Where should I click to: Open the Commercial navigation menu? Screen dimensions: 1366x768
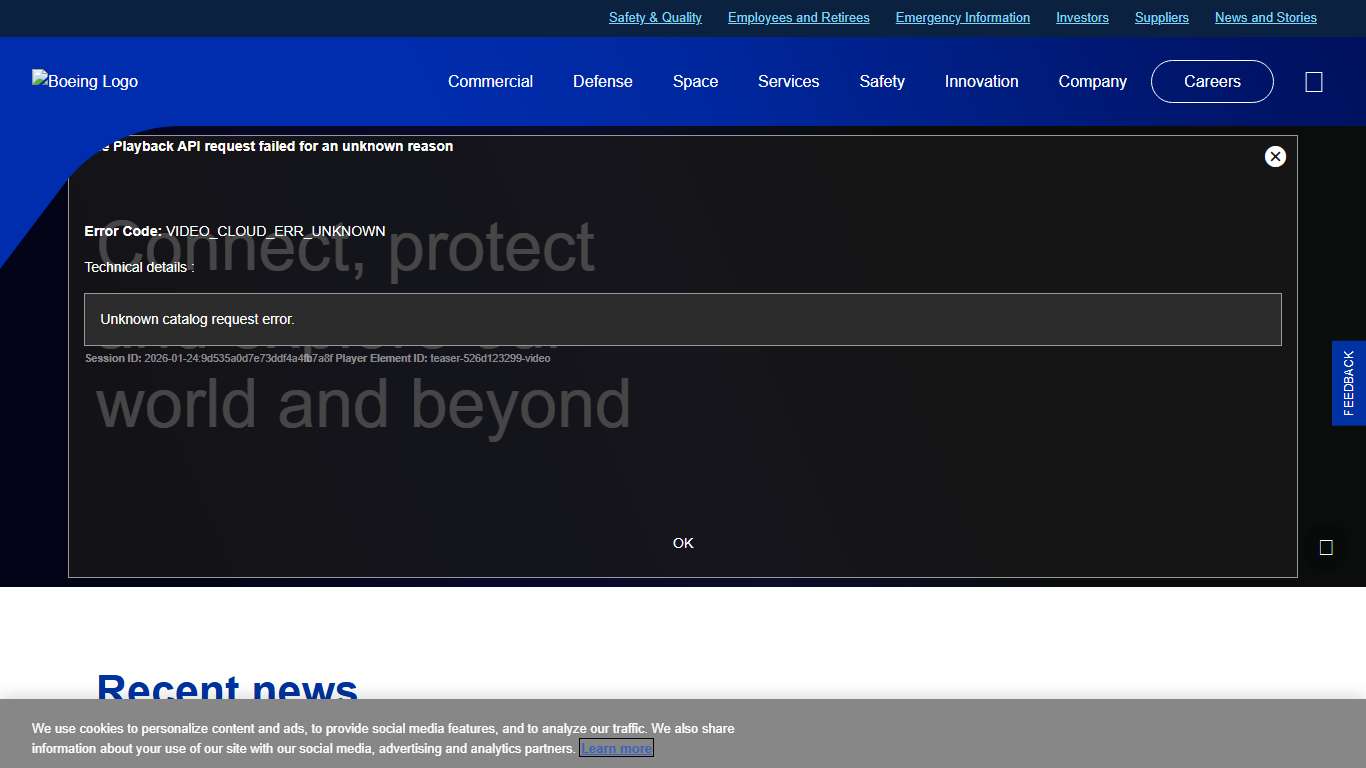click(490, 81)
